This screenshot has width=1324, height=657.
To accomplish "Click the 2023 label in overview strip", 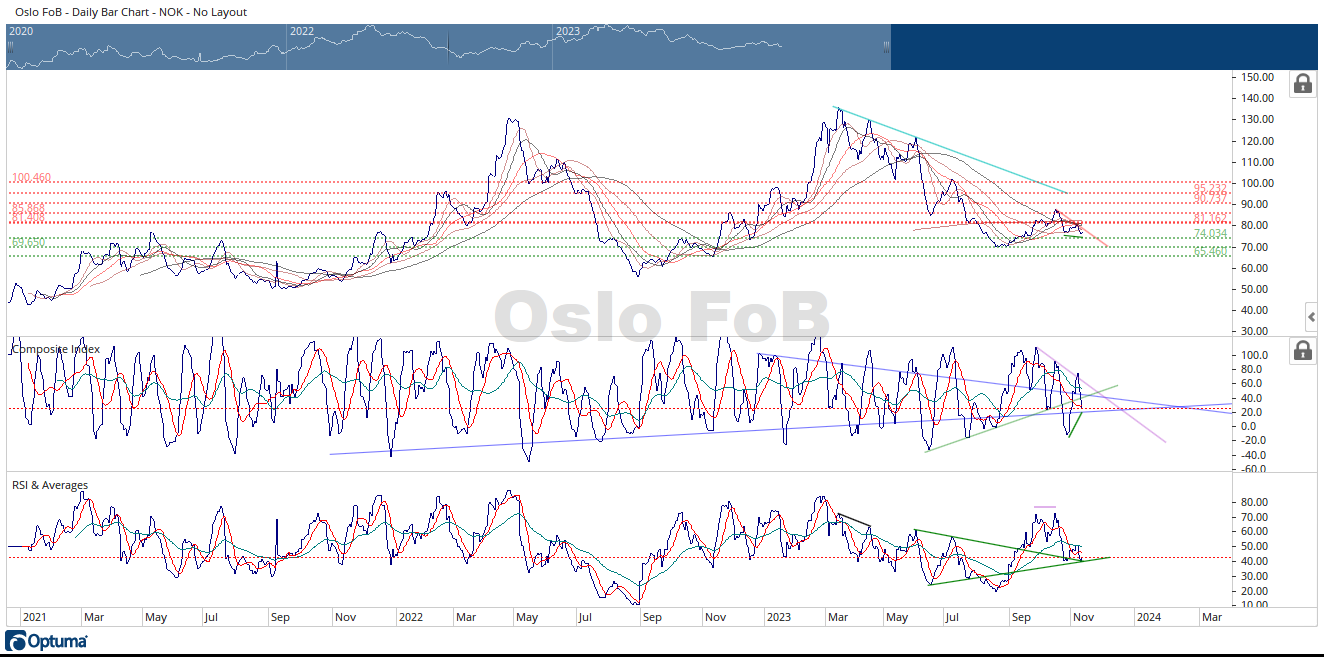I will (568, 31).
